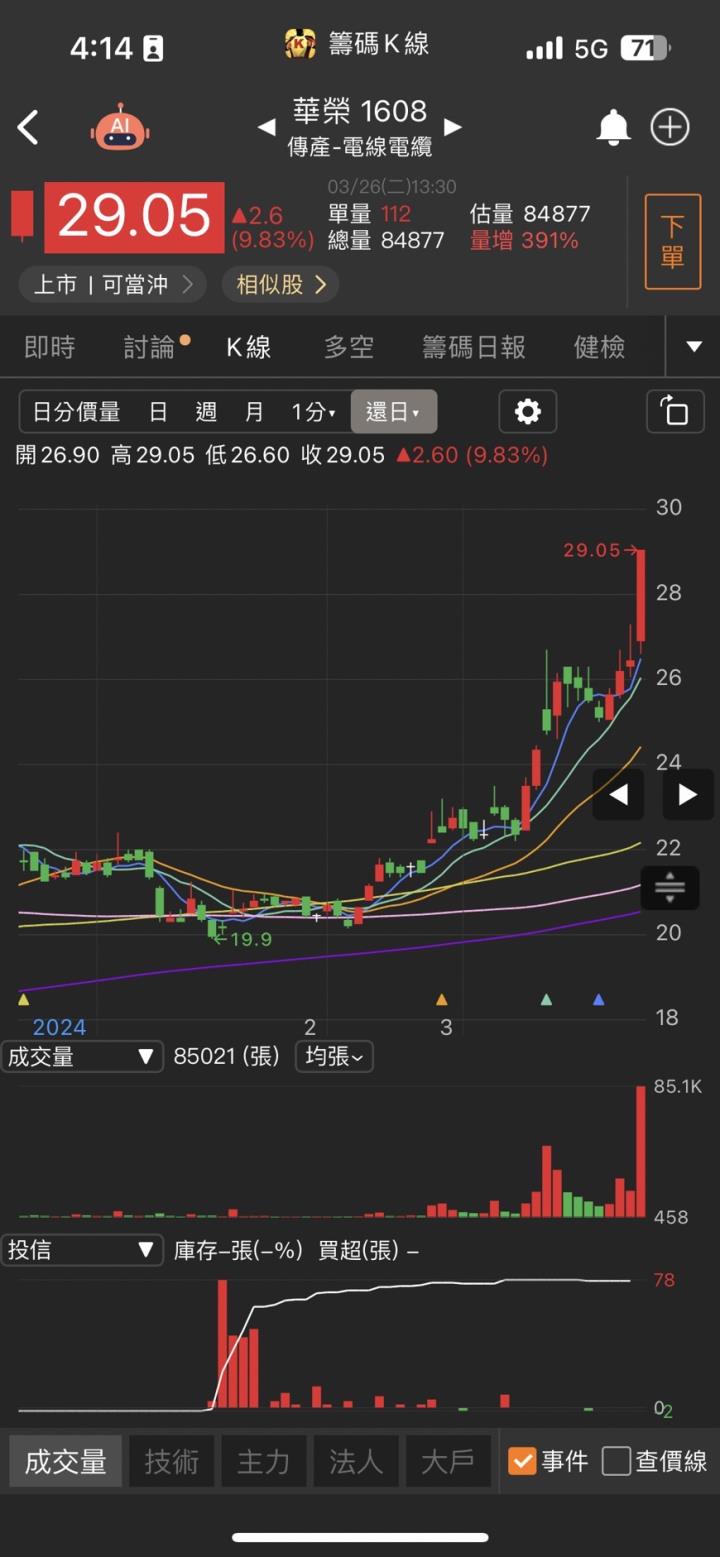Tap the orange event marker near month 3
The height and width of the screenshot is (1557, 720).
[x=442, y=999]
